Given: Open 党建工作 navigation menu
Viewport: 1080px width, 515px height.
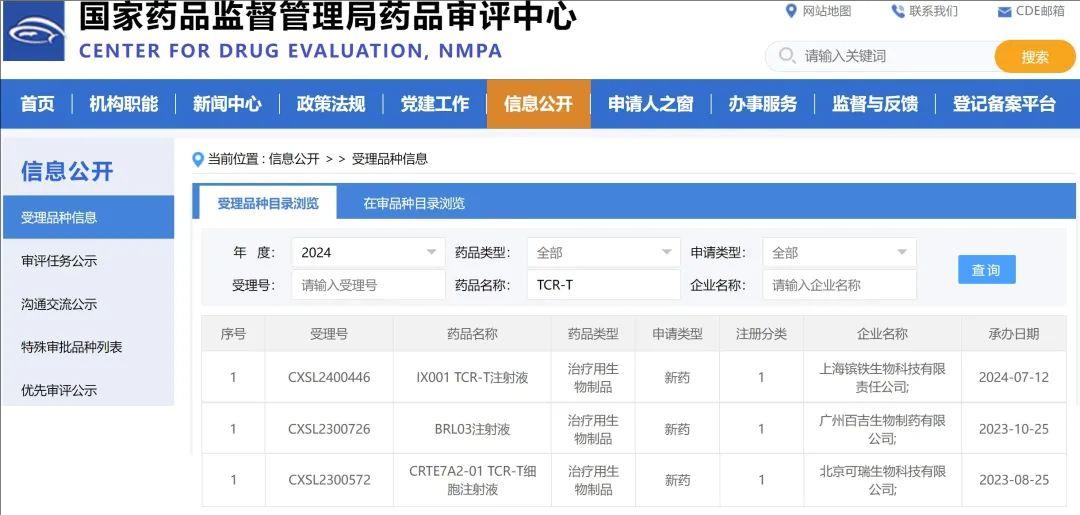Looking at the screenshot, I should pos(435,104).
